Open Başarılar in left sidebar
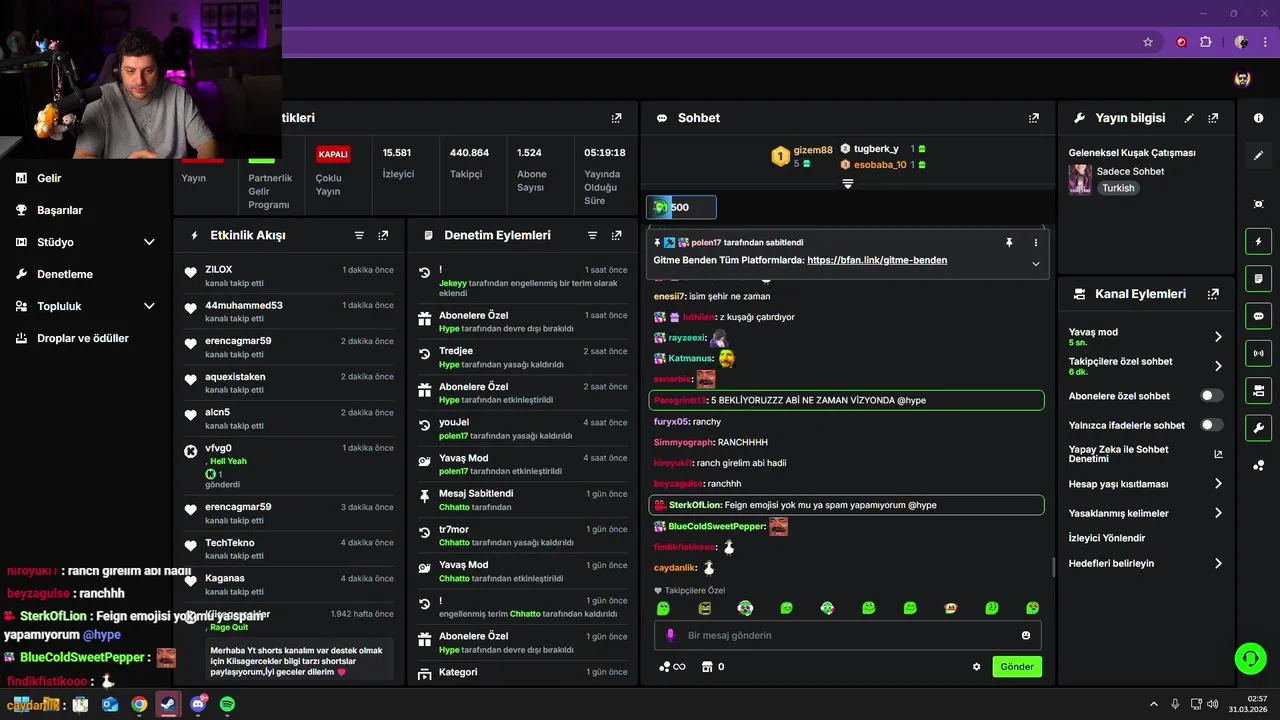 click(60, 210)
